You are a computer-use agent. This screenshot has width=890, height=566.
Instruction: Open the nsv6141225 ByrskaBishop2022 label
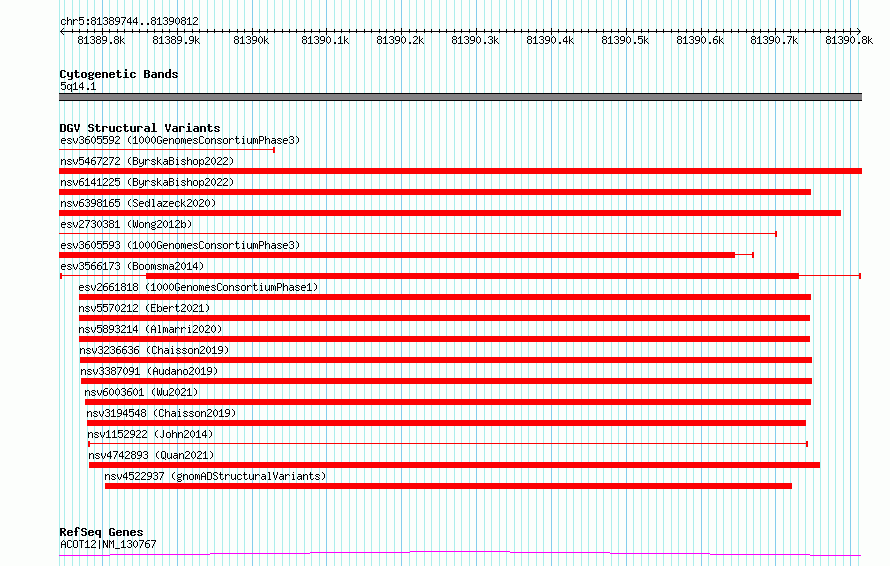[147, 182]
